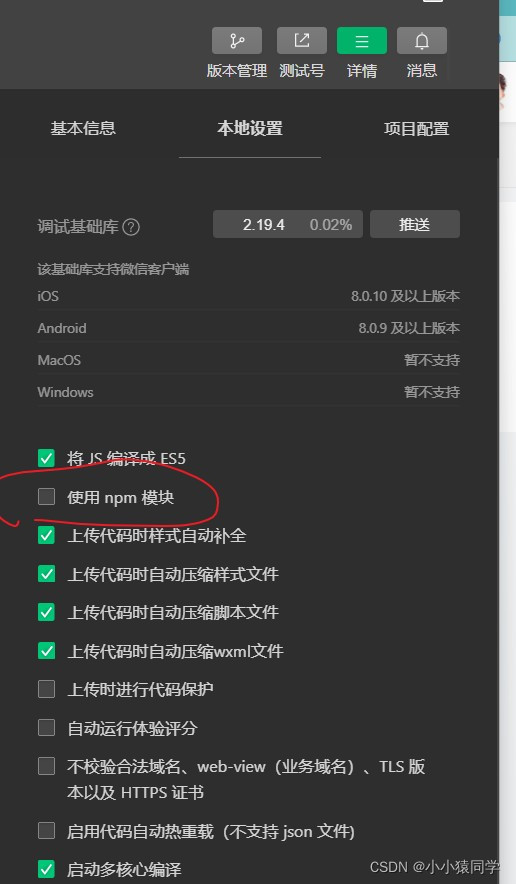The height and width of the screenshot is (884, 516).
Task: Check 启用代码自动热重载 option
Action: tap(46, 831)
